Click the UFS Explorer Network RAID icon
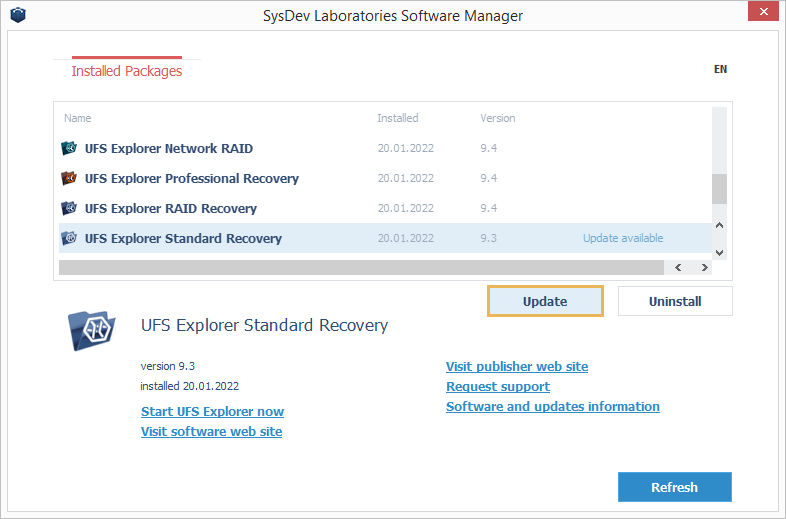The image size is (786, 519). pyautogui.click(x=69, y=148)
